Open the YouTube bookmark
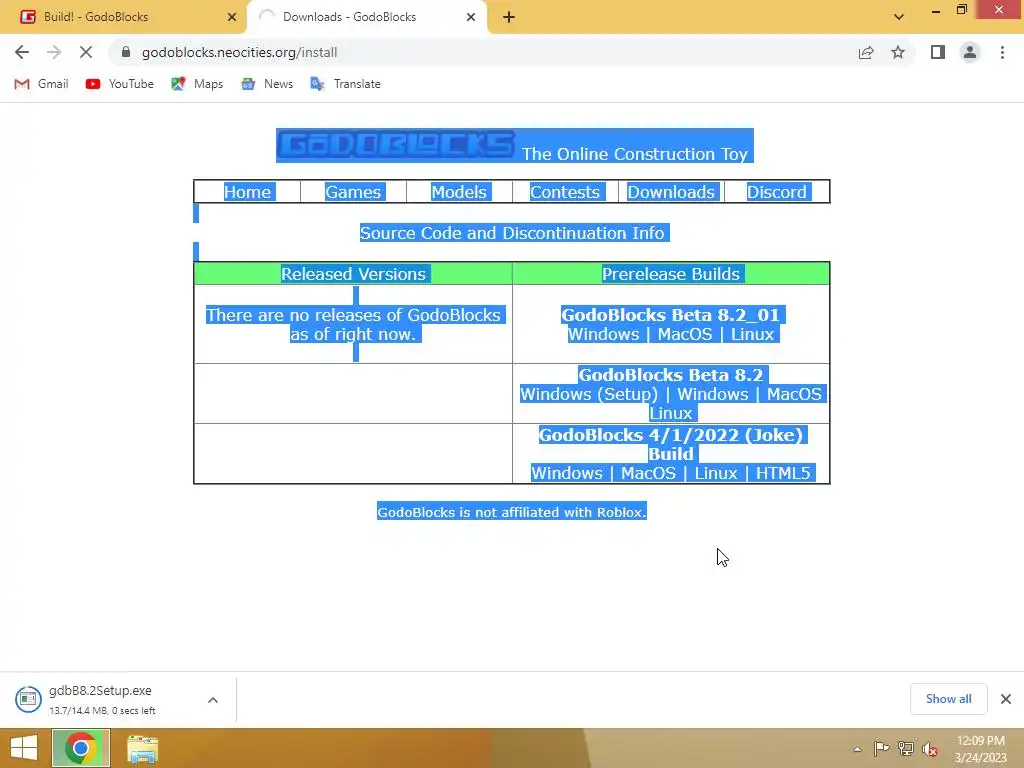The image size is (1024, 768). click(120, 84)
